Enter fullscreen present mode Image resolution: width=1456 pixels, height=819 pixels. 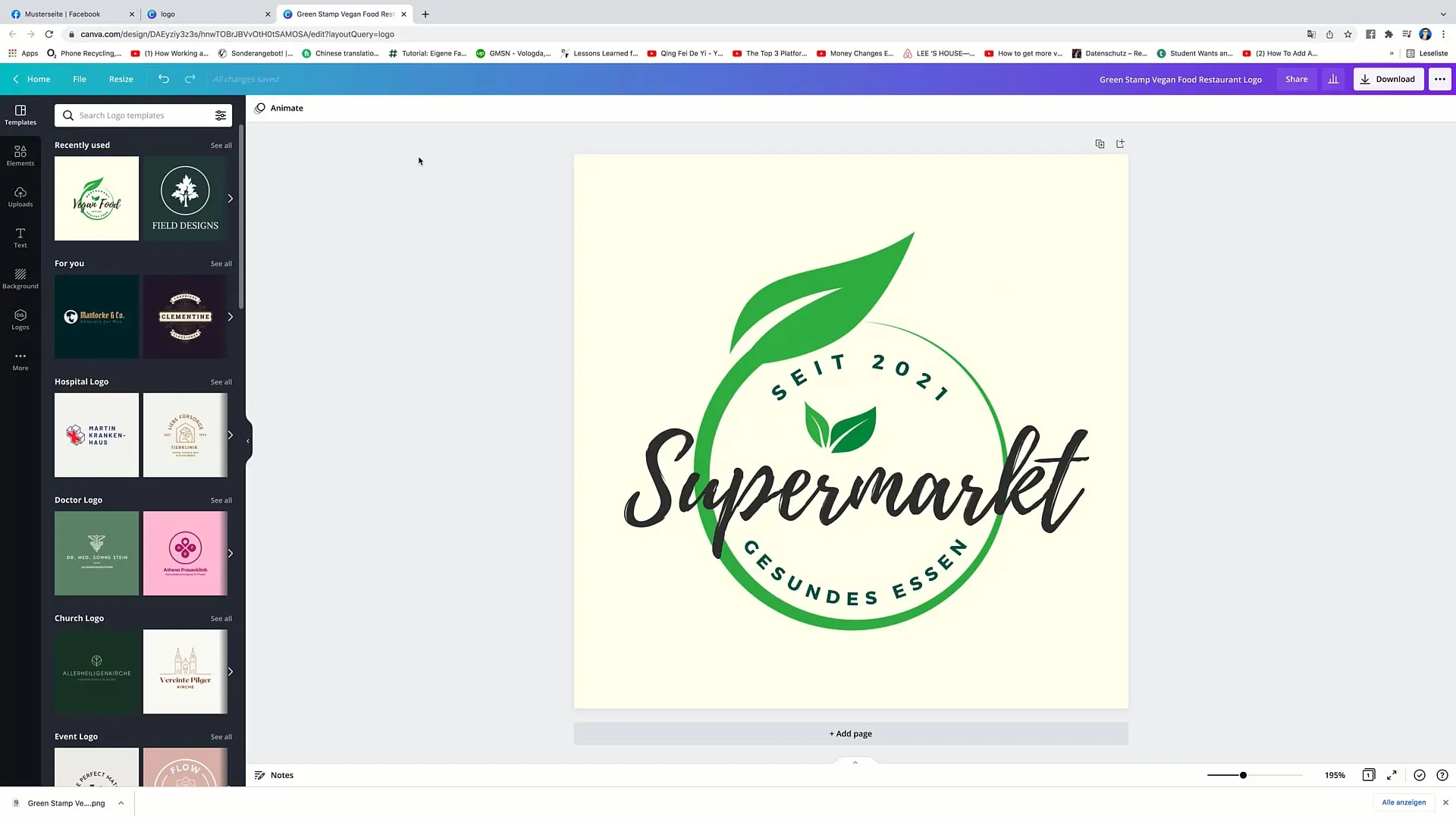pyautogui.click(x=1392, y=775)
